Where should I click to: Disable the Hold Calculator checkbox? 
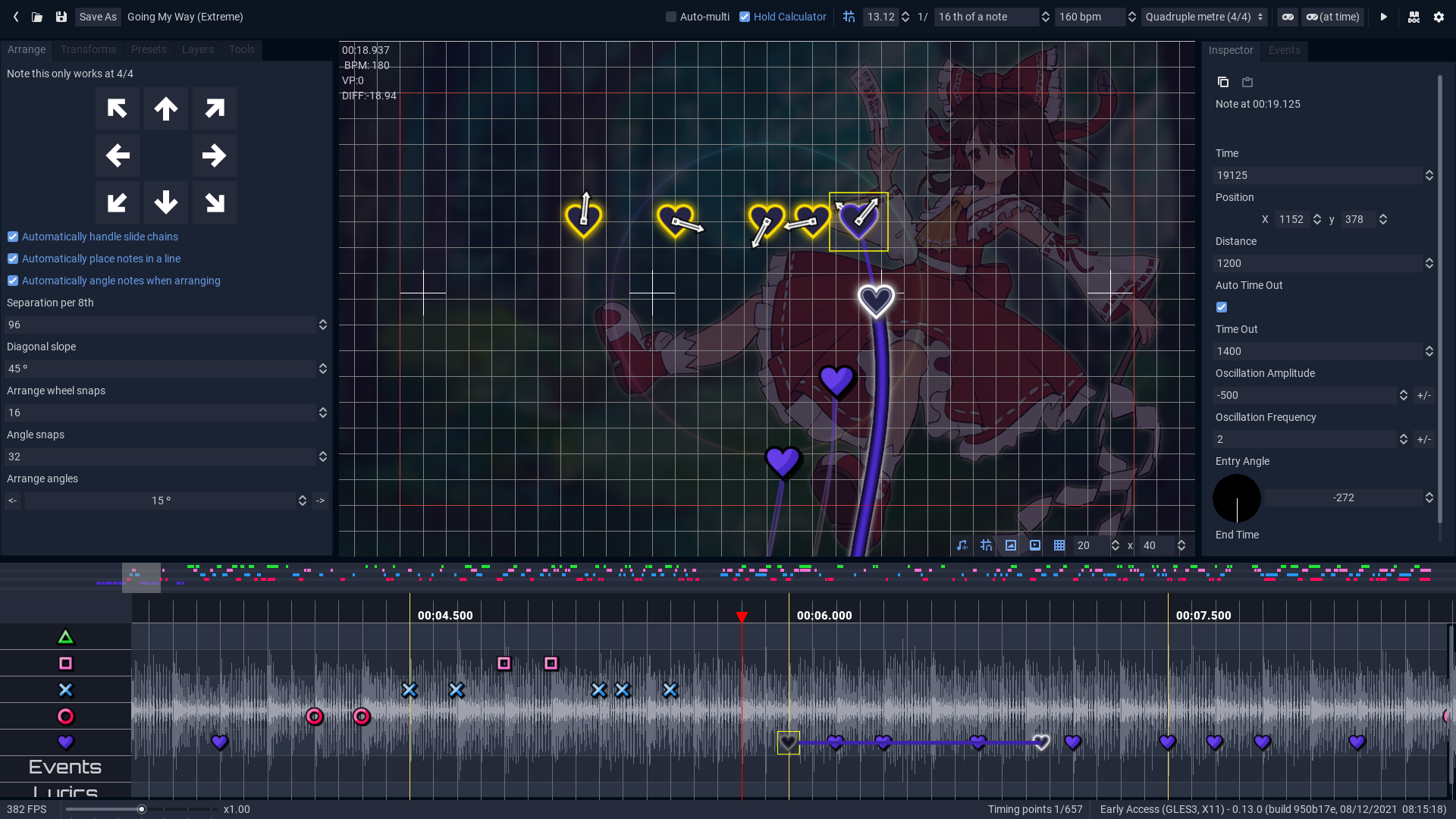coord(745,17)
